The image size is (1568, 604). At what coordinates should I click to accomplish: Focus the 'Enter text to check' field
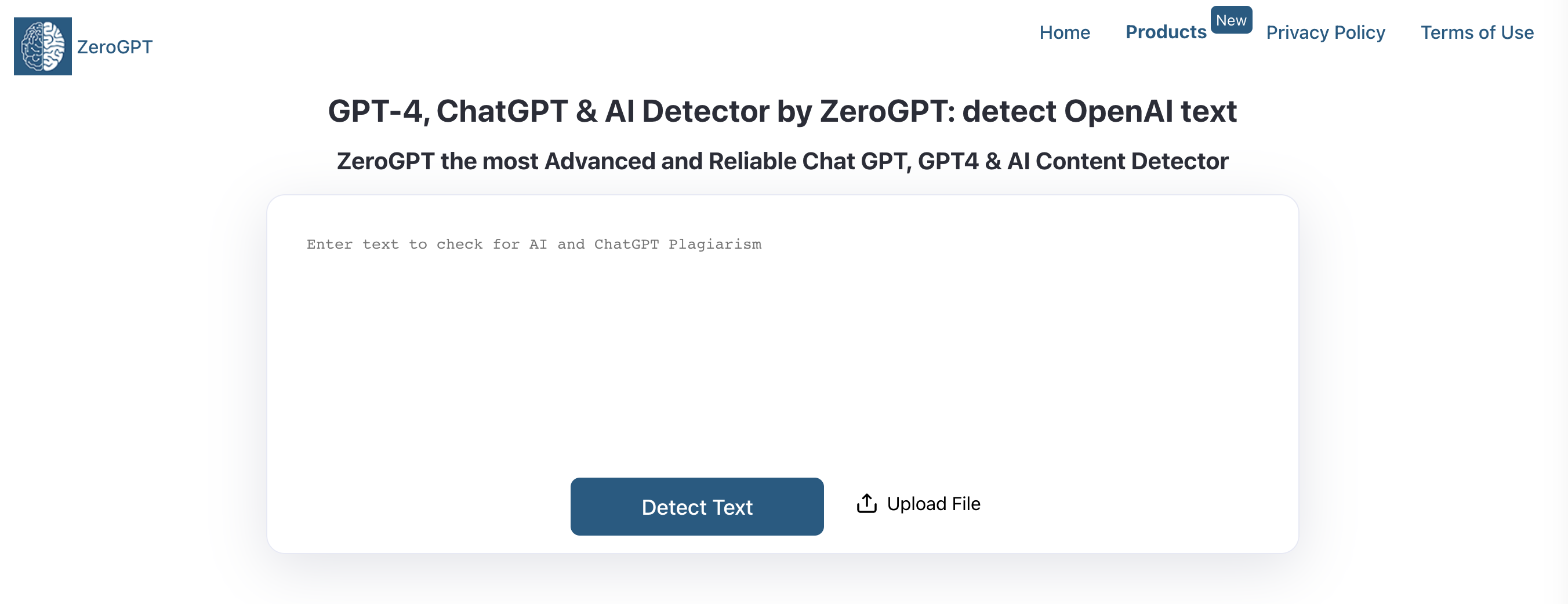(x=779, y=334)
